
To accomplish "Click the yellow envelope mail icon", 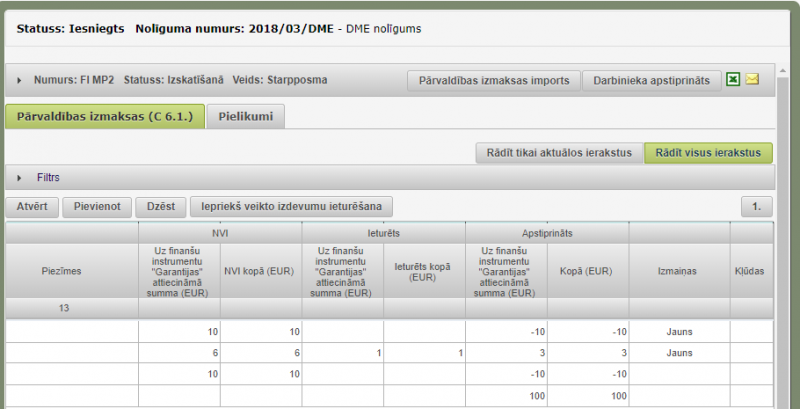I will pyautogui.click(x=752, y=80).
